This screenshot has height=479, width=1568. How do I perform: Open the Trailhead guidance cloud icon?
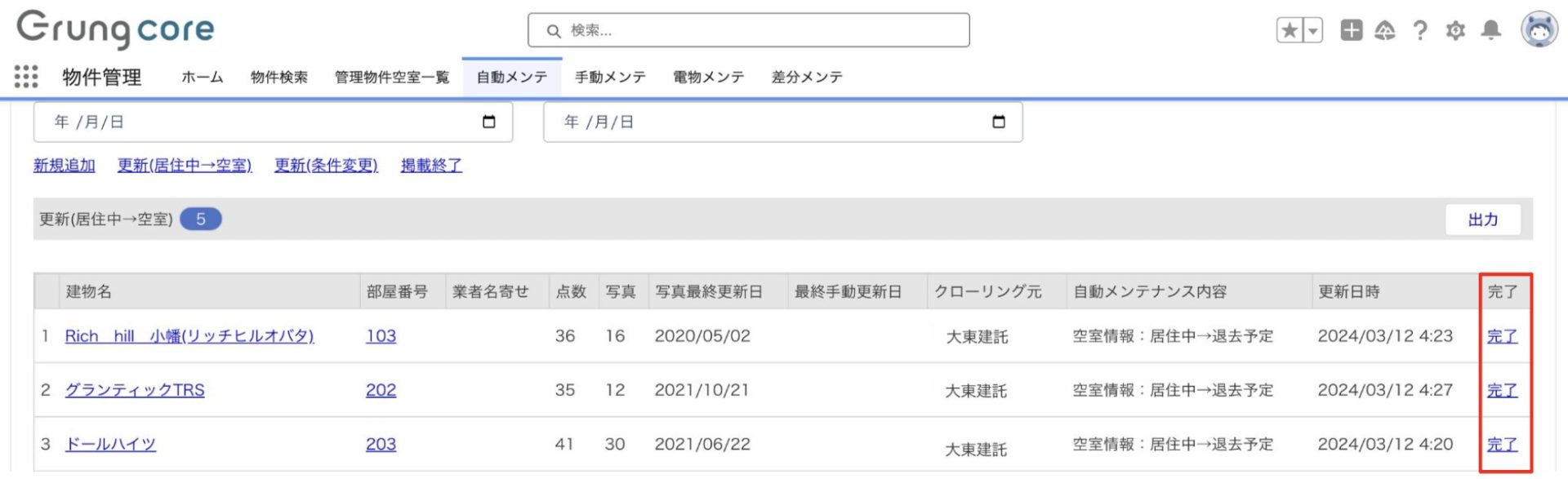click(1385, 31)
